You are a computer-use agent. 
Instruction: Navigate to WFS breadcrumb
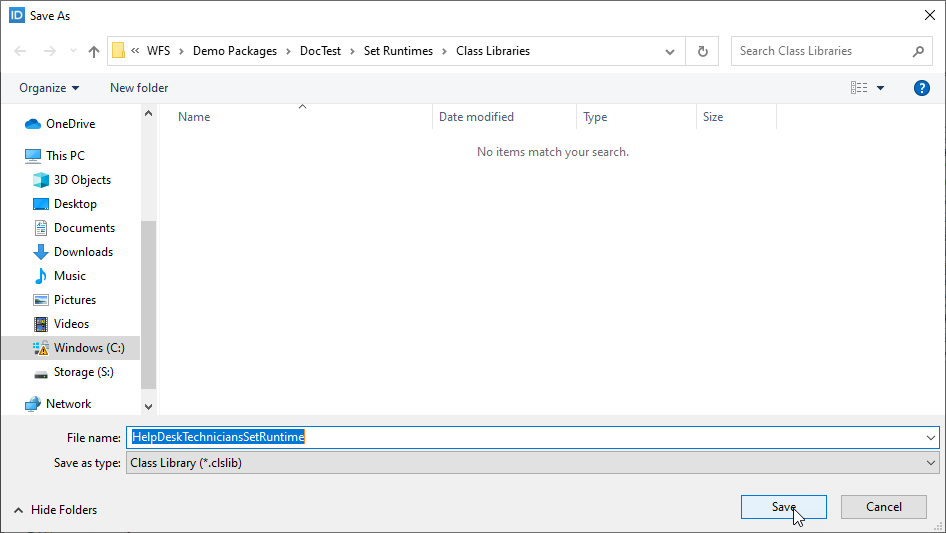point(159,51)
